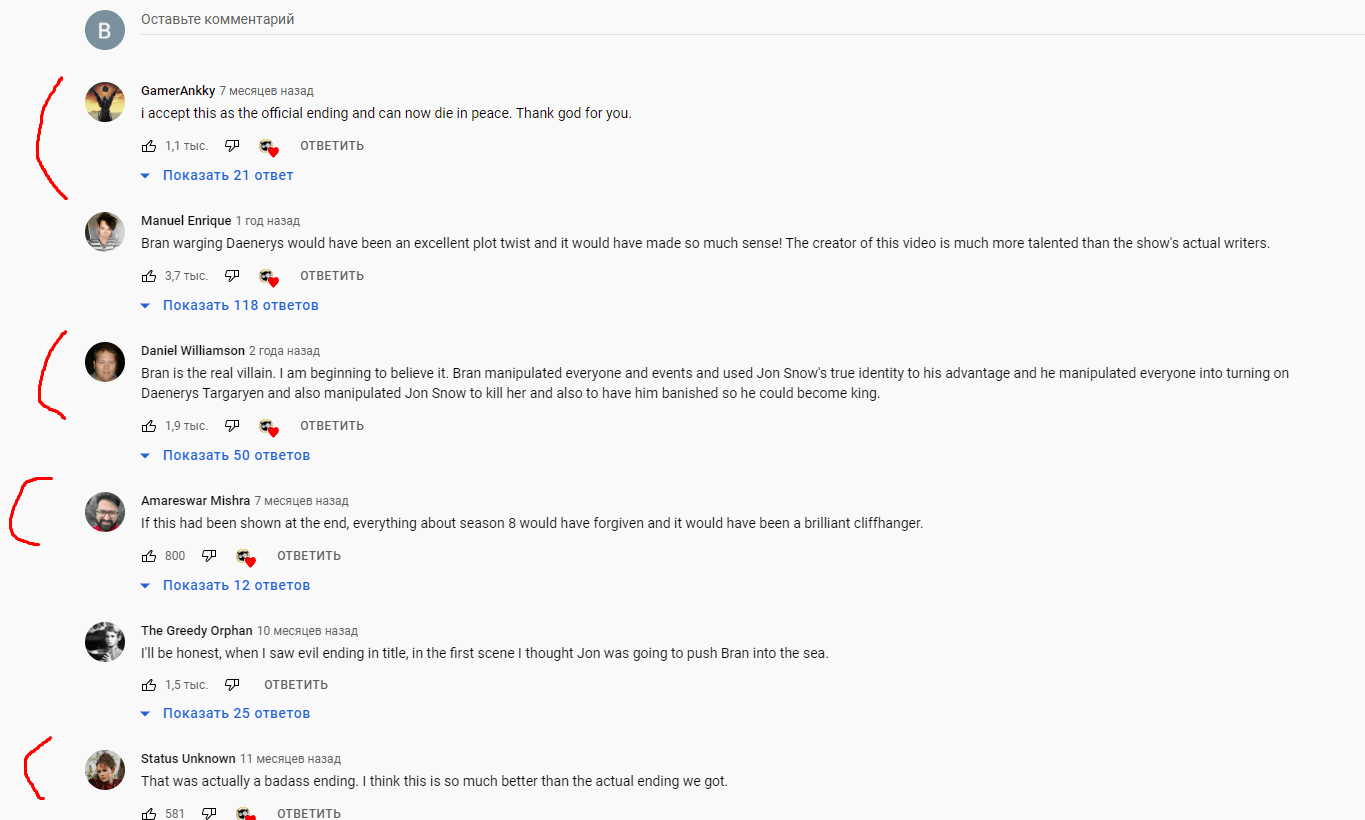Like Status Unknown's comment
The image size is (1365, 820).
[x=149, y=813]
